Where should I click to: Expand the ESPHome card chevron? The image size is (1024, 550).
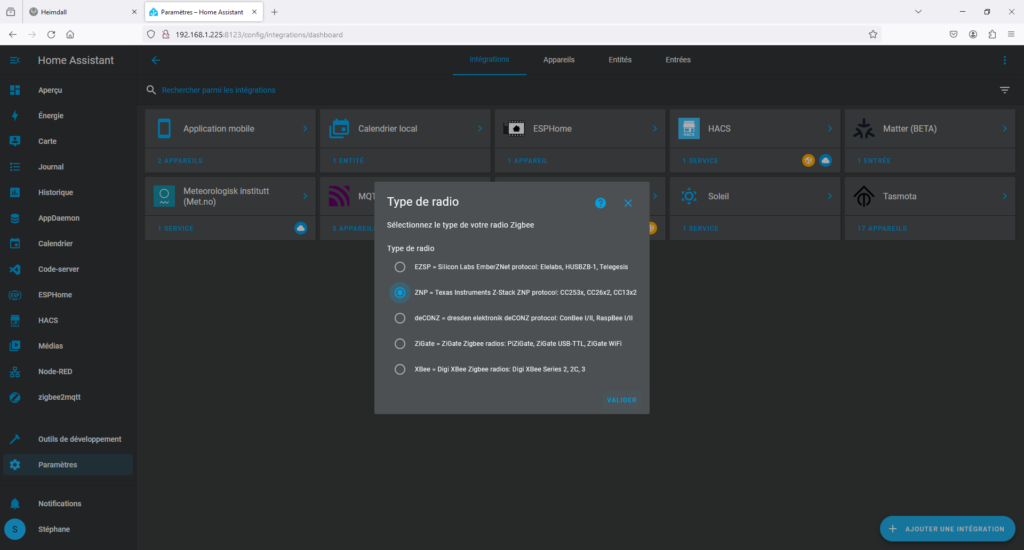[x=655, y=129]
